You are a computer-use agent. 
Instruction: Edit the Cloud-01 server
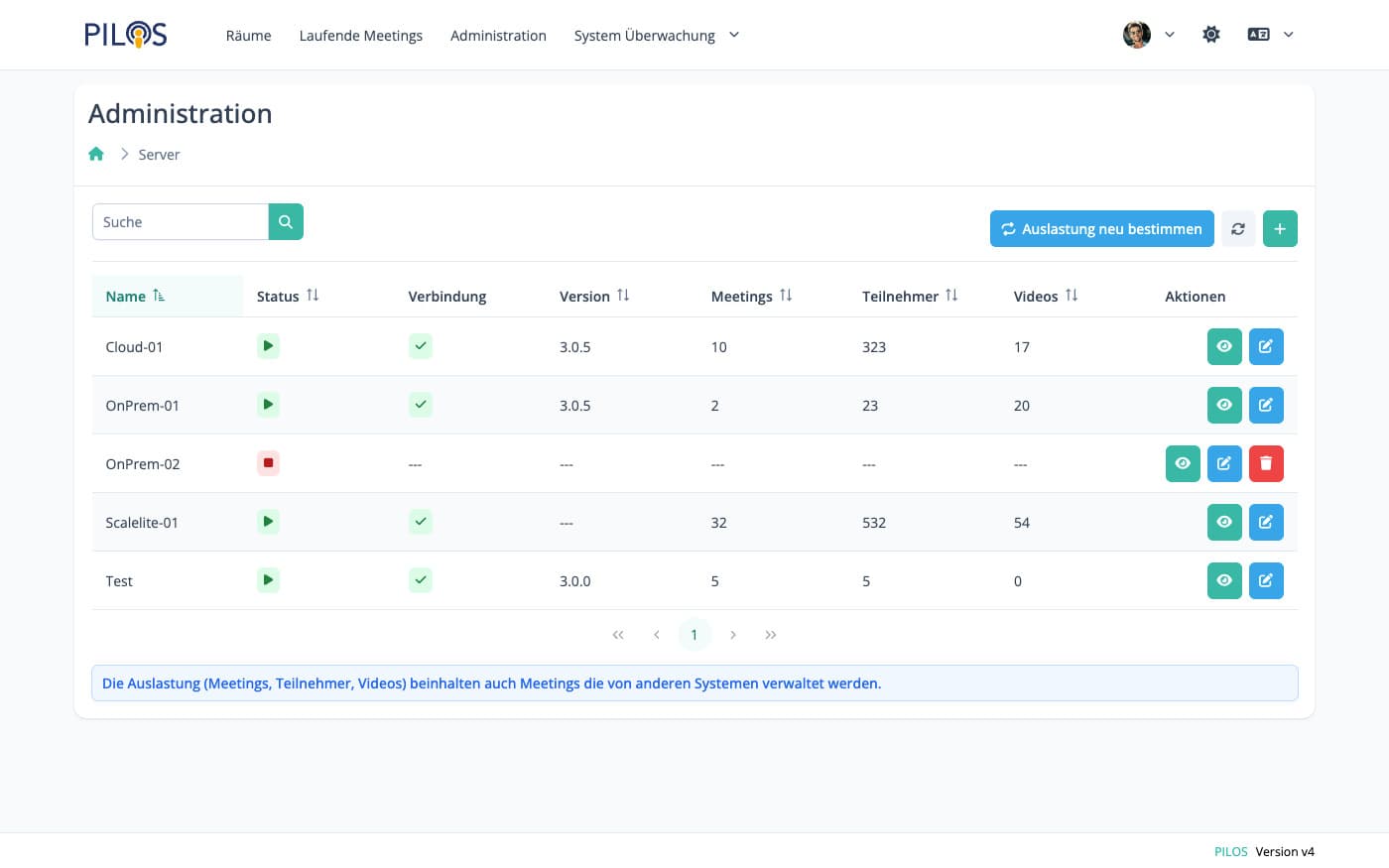pos(1265,346)
